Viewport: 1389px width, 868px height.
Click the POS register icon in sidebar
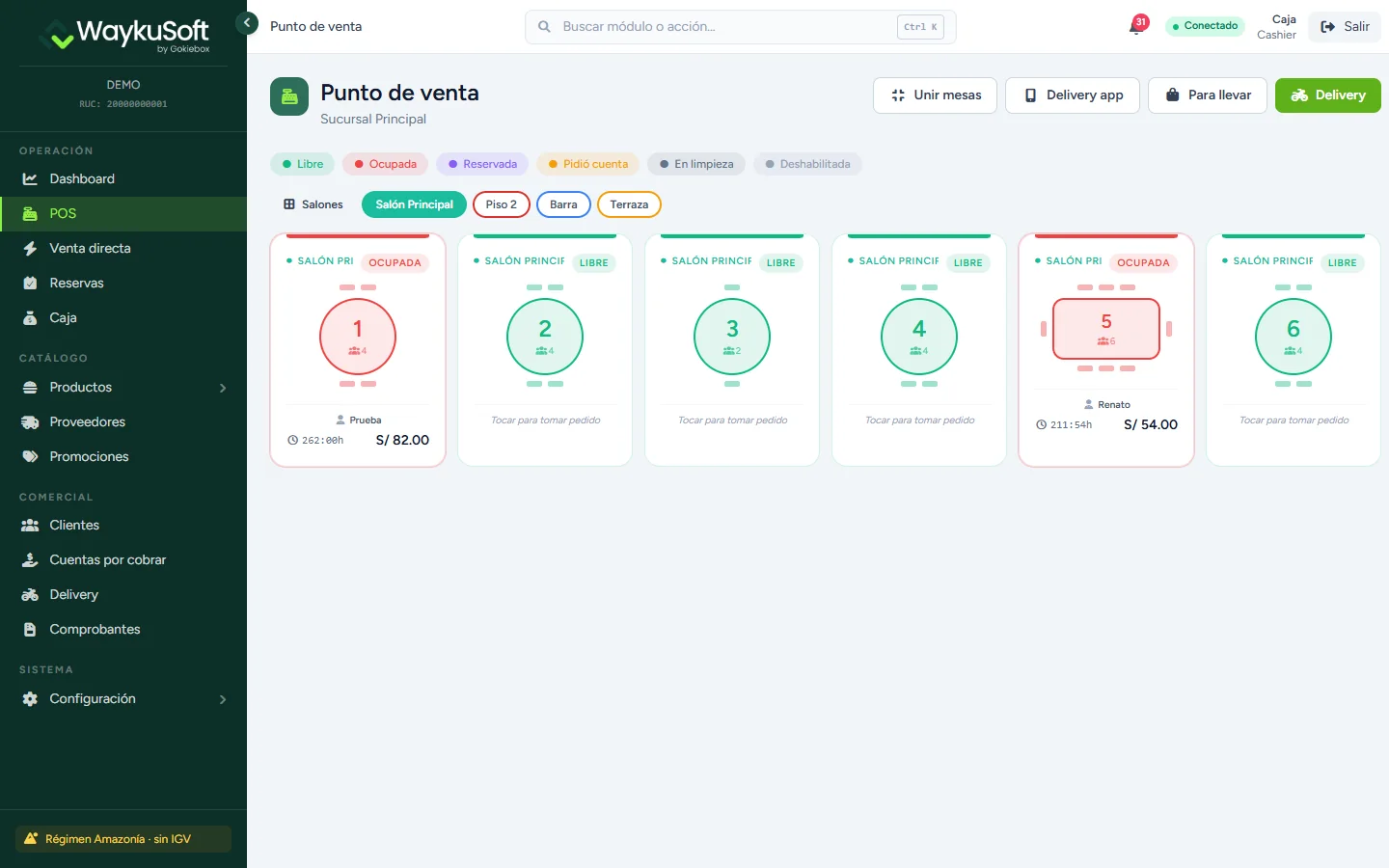(30, 214)
